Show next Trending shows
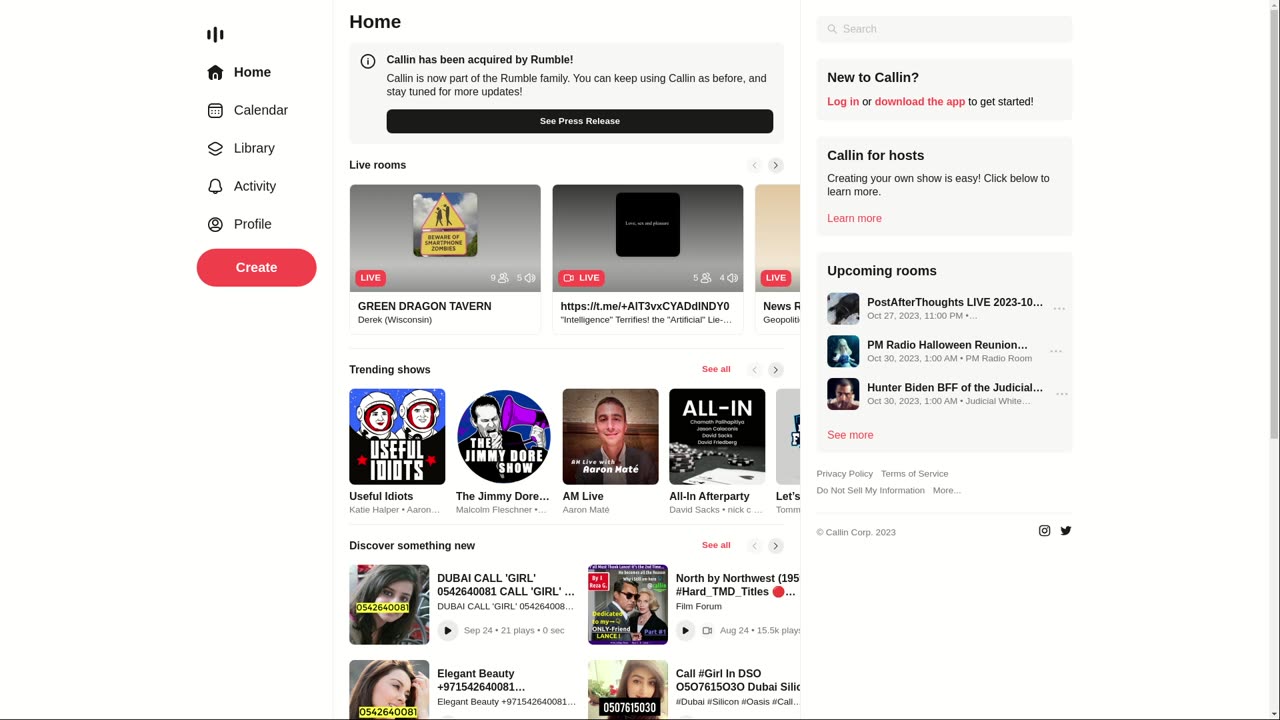Viewport: 1280px width, 720px height. click(x=775, y=370)
